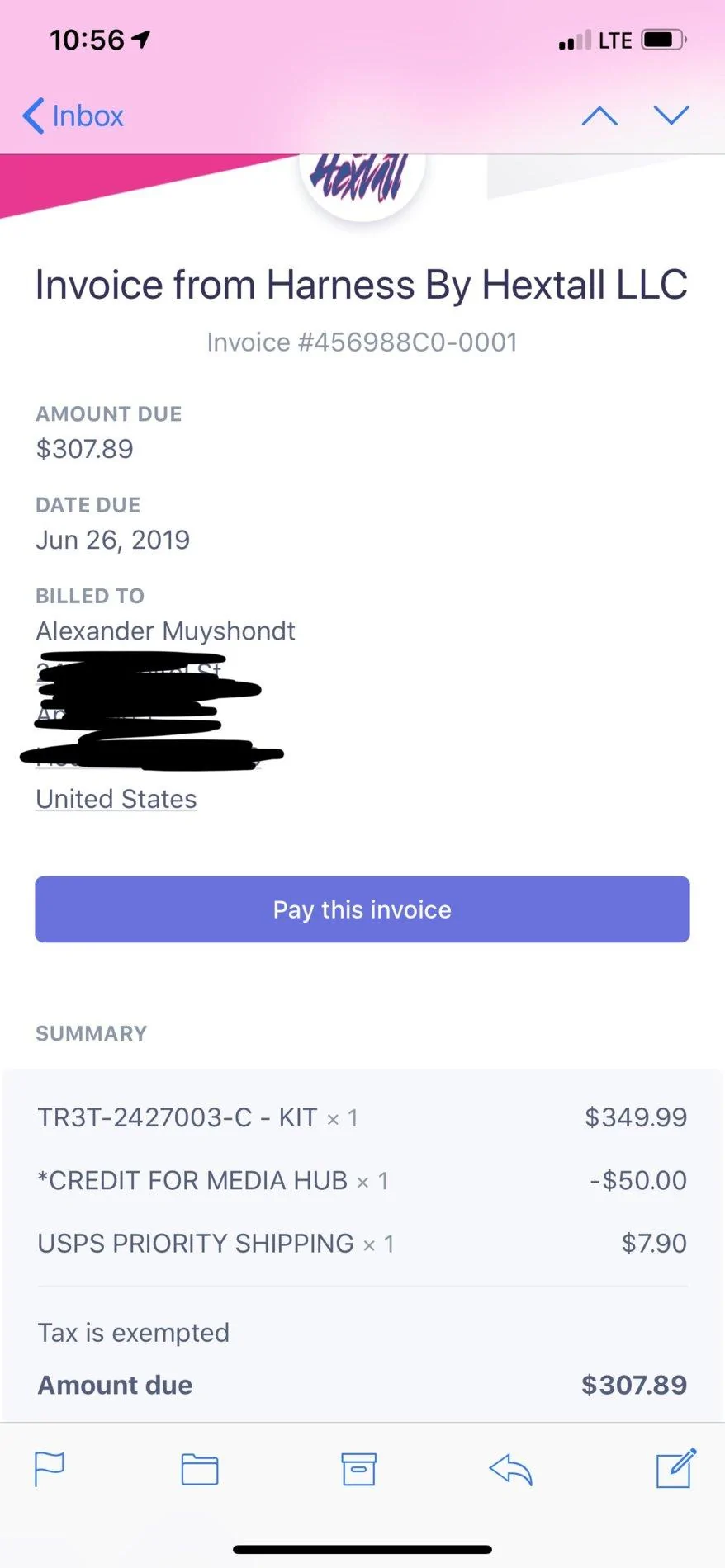Compose new message with pencil icon

[x=676, y=1468]
